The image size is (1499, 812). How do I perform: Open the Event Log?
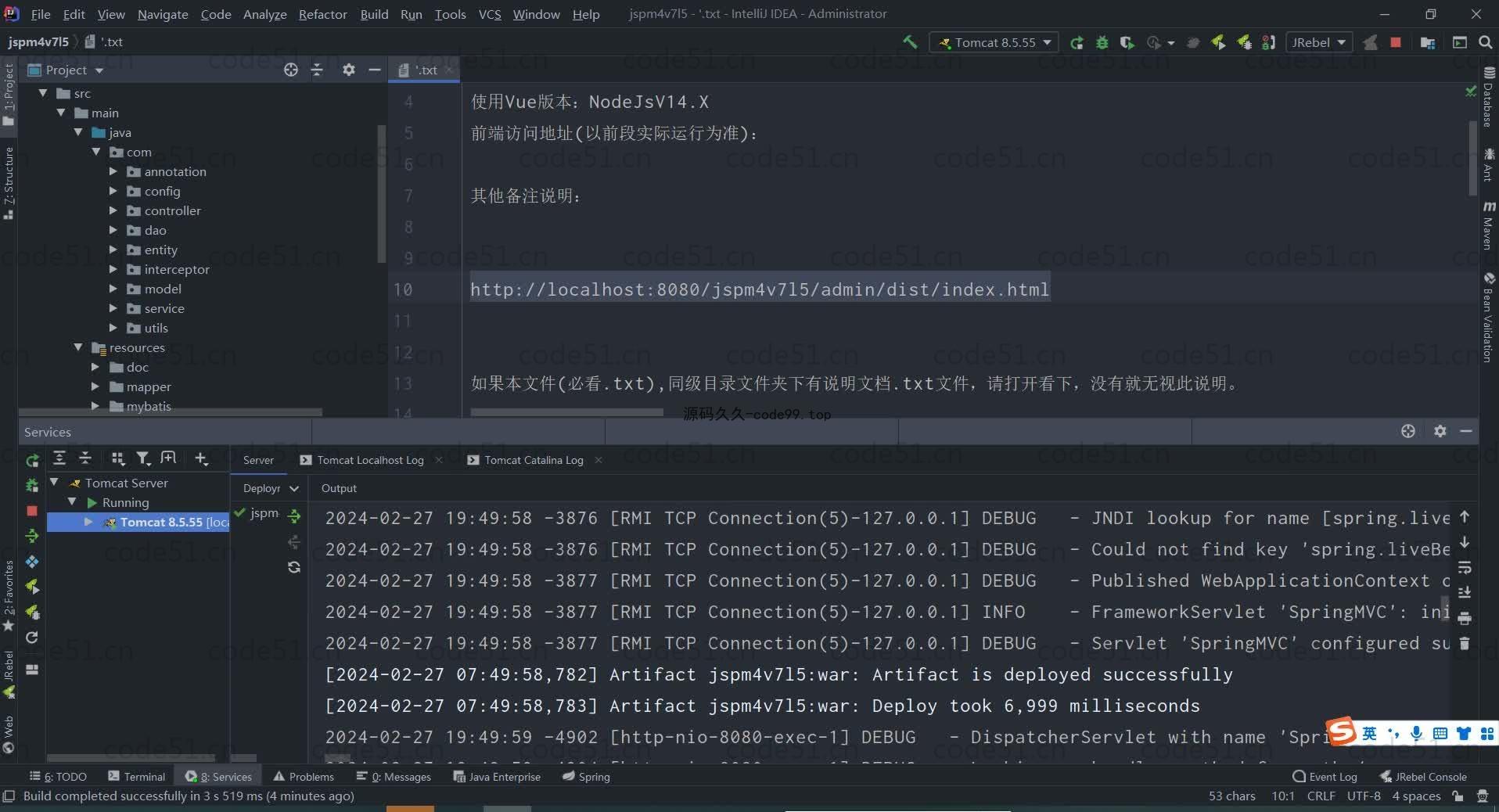[1325, 777]
